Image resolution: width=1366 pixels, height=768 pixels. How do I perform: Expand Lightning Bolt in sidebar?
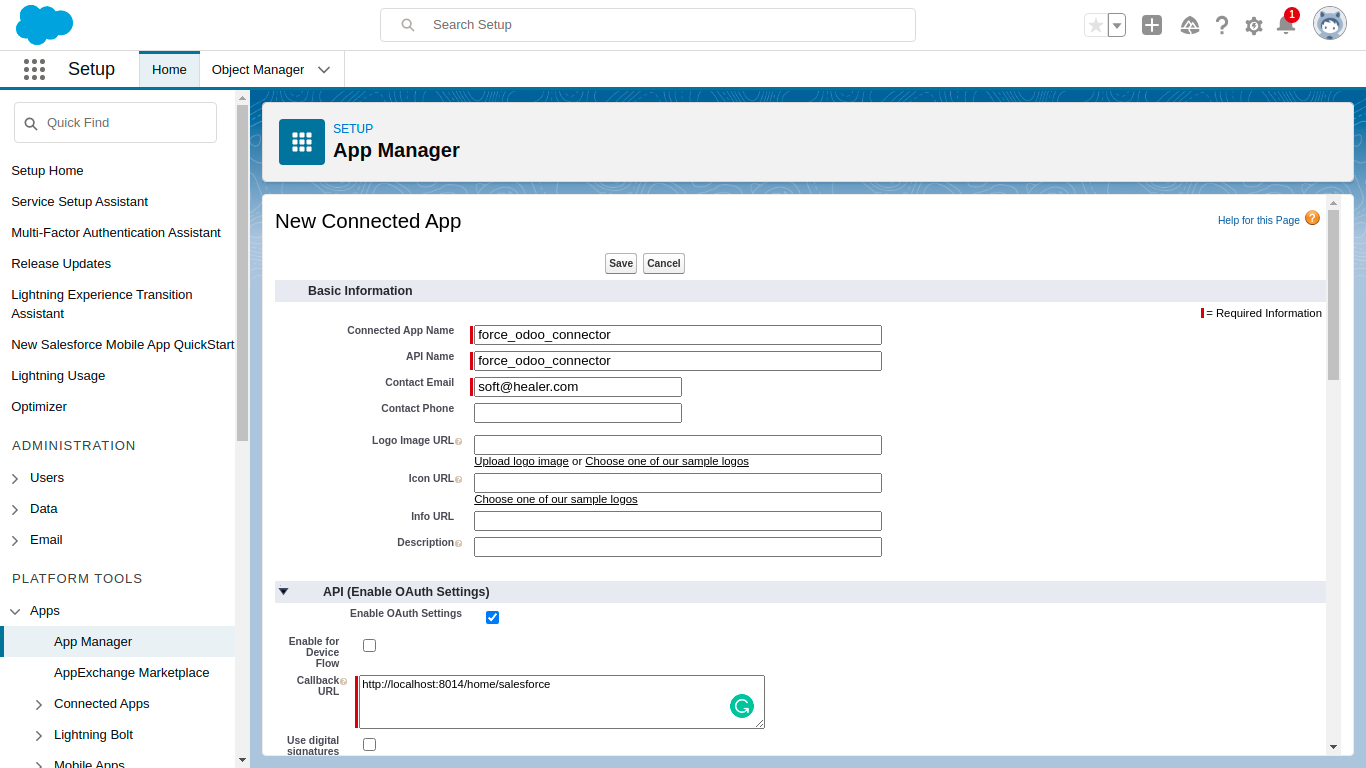coord(39,736)
